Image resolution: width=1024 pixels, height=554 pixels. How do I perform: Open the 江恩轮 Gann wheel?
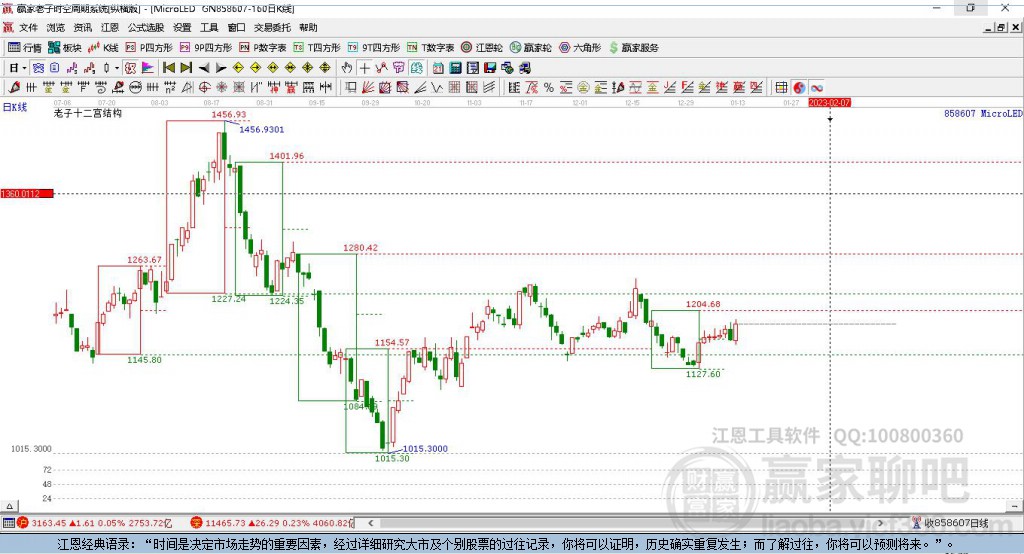pyautogui.click(x=482, y=48)
